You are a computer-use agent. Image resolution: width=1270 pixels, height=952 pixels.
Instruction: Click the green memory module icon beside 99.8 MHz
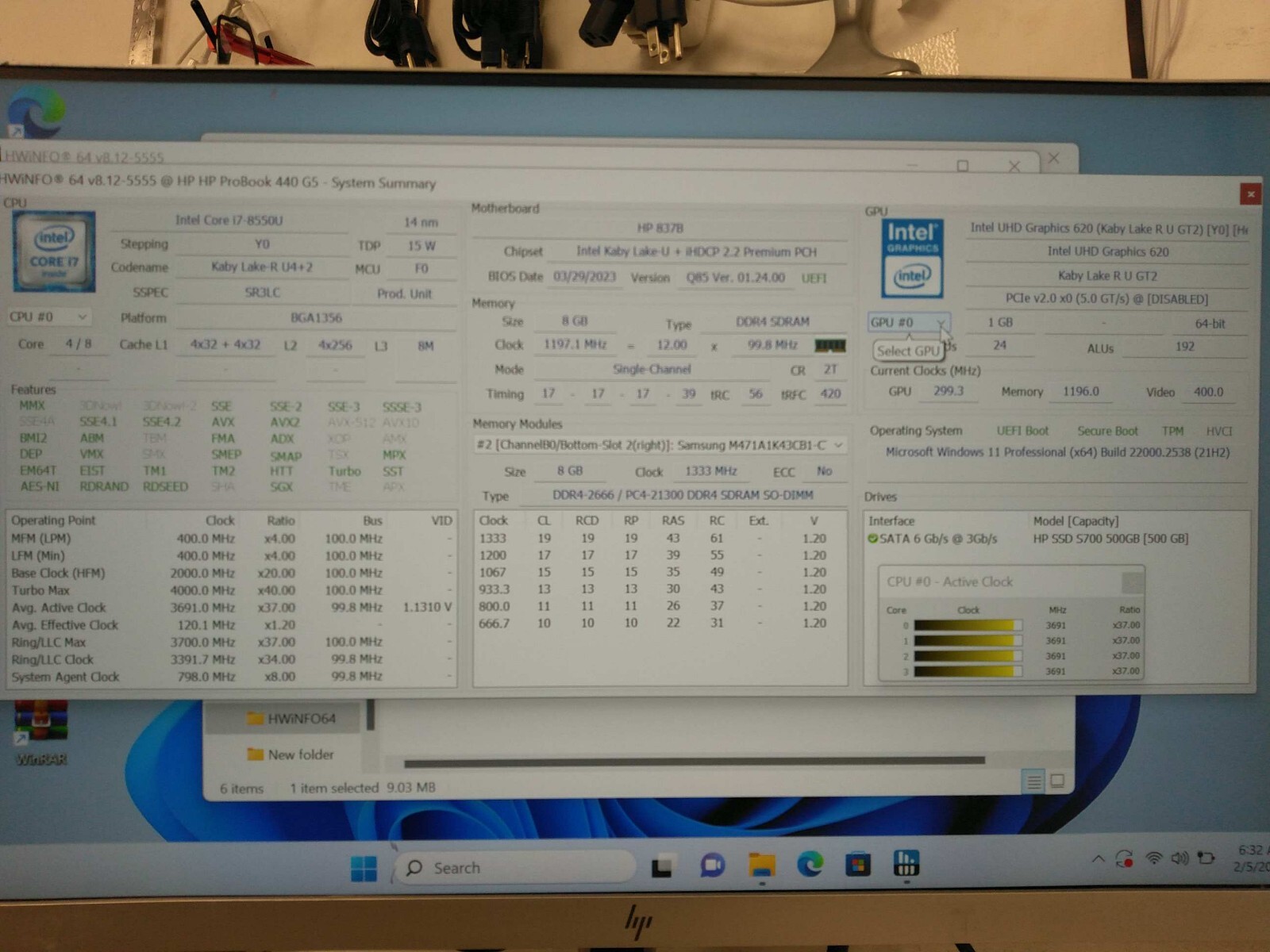[830, 346]
